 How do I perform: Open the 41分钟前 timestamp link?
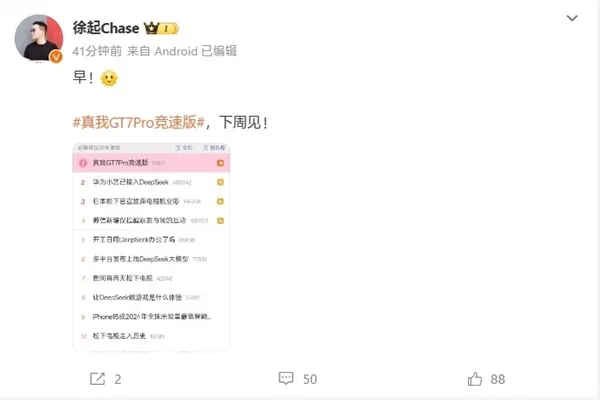click(97, 51)
